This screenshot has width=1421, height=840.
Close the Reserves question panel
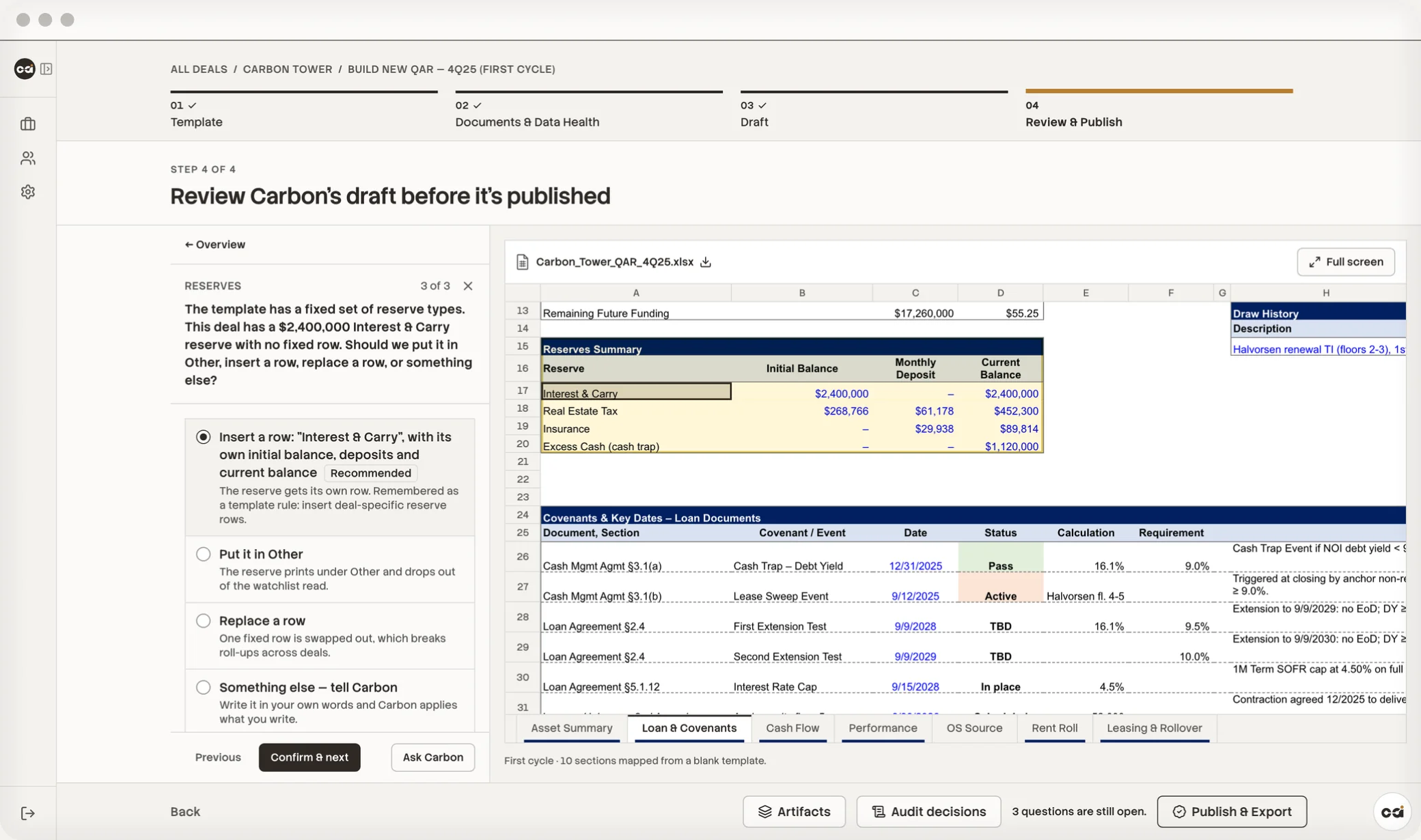click(468, 285)
